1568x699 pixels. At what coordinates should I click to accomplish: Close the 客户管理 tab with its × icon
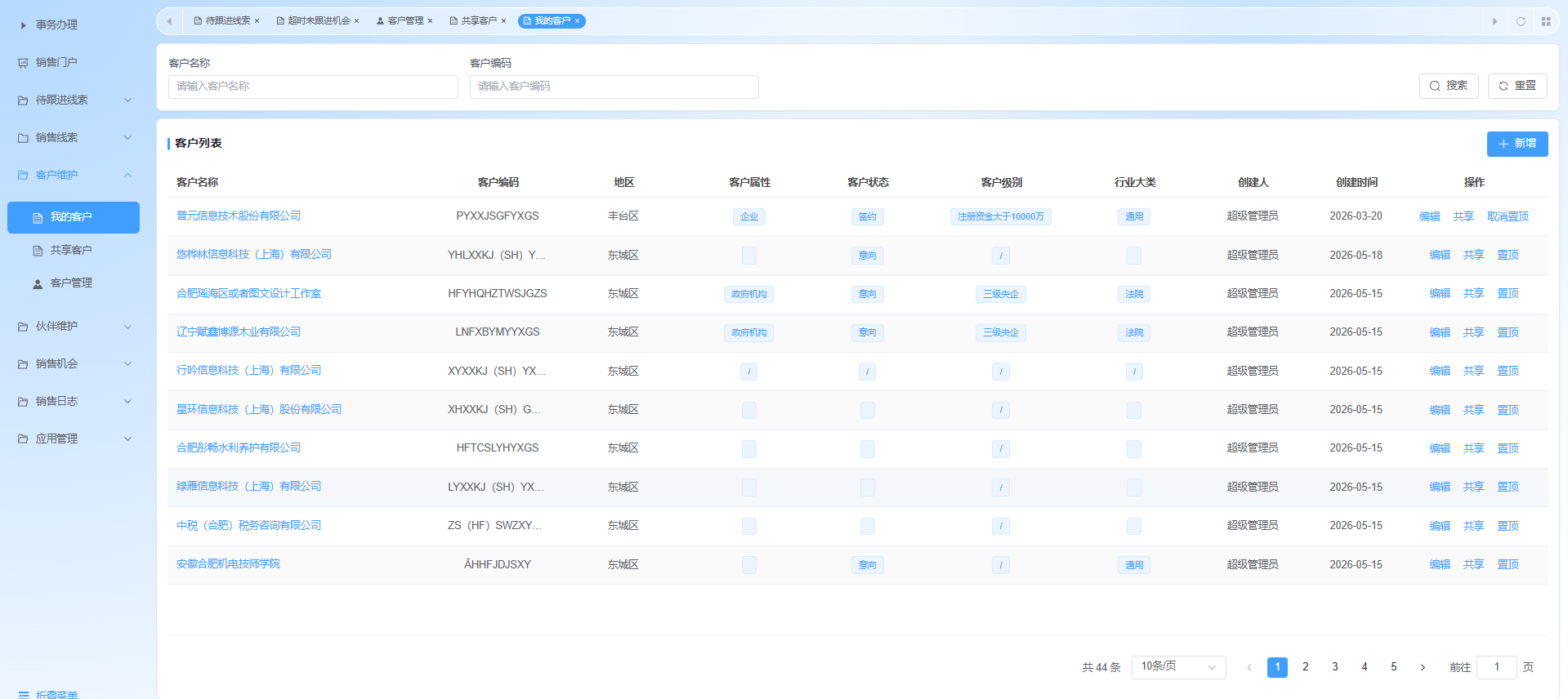point(430,21)
